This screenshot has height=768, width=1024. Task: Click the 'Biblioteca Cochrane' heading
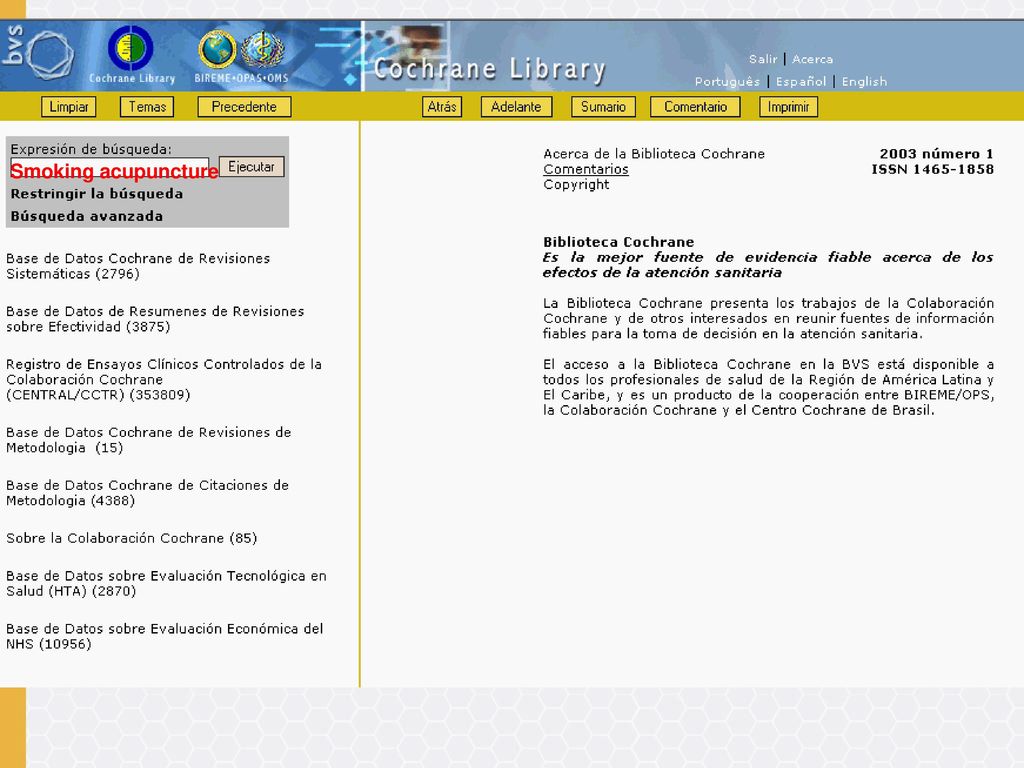coord(618,242)
